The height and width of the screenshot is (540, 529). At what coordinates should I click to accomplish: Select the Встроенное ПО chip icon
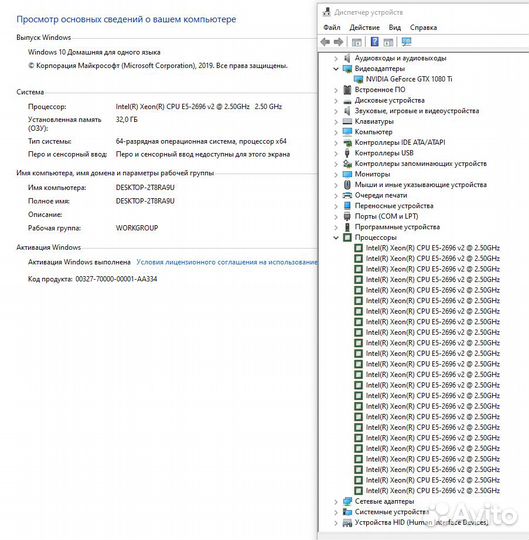347,90
